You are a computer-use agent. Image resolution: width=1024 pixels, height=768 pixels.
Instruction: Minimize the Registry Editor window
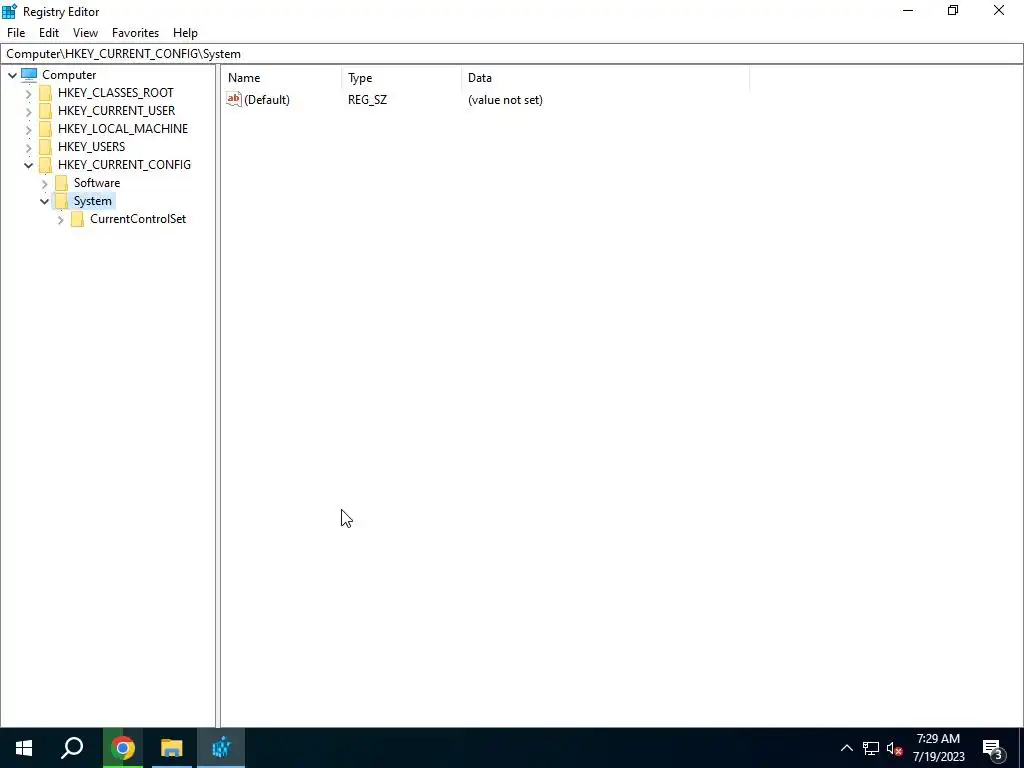click(x=908, y=10)
